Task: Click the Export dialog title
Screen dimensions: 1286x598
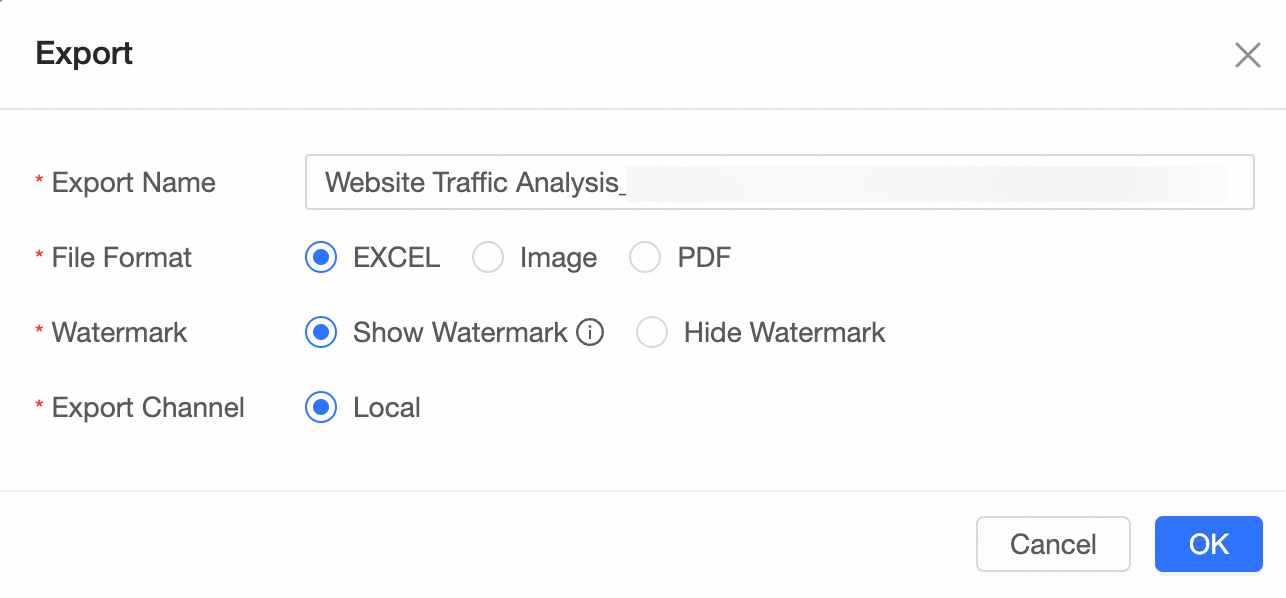Action: (x=84, y=53)
